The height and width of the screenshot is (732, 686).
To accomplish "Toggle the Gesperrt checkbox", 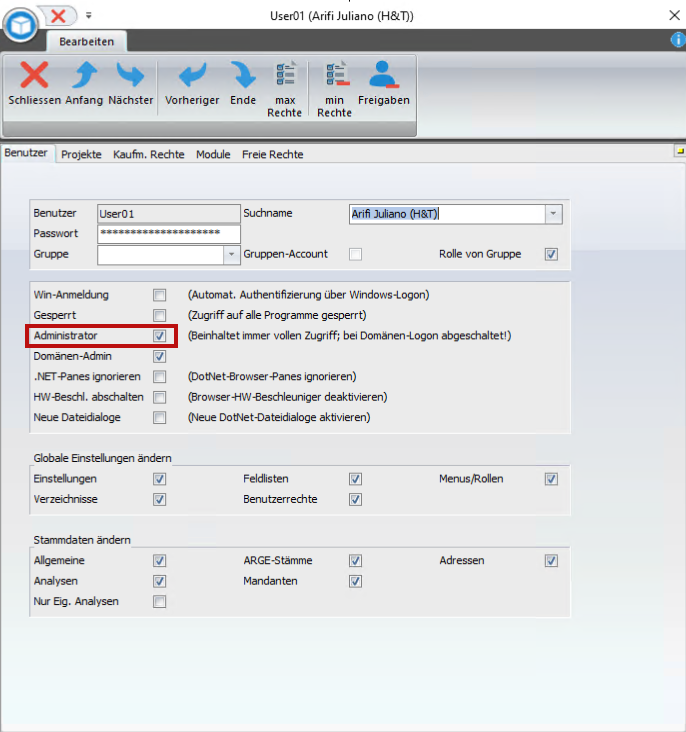I will pos(159,315).
